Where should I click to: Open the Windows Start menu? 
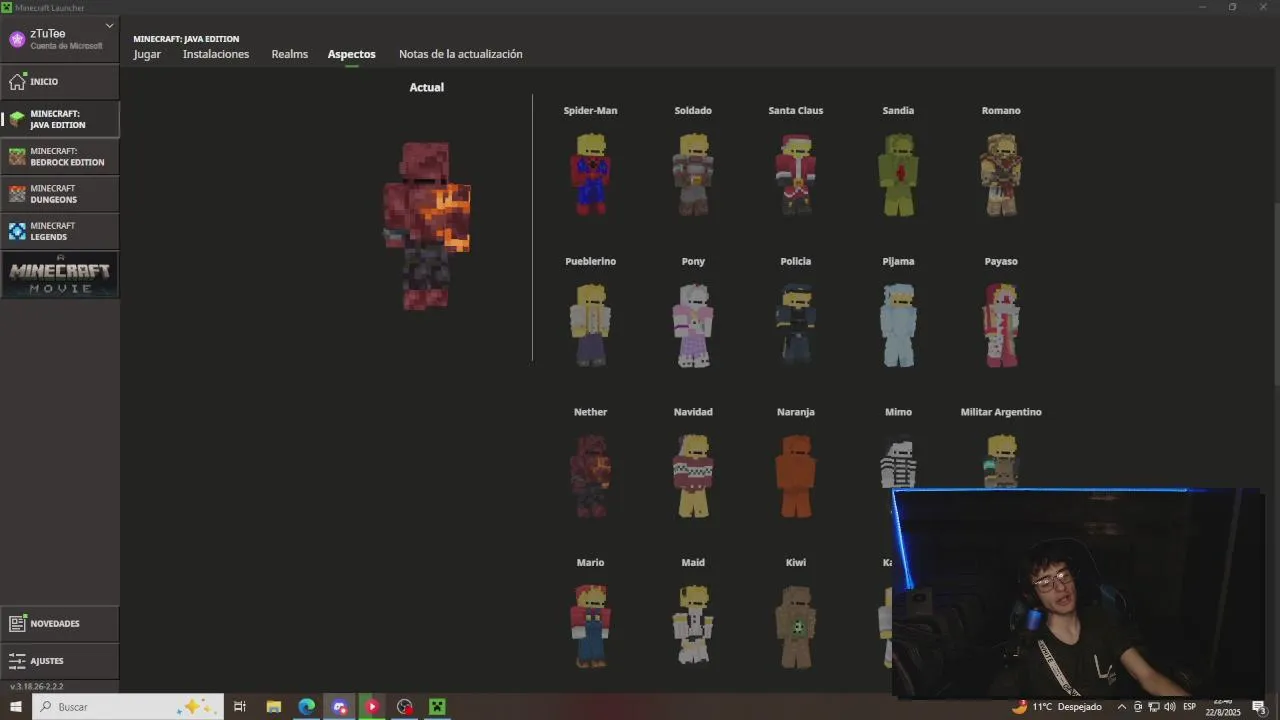(16, 707)
